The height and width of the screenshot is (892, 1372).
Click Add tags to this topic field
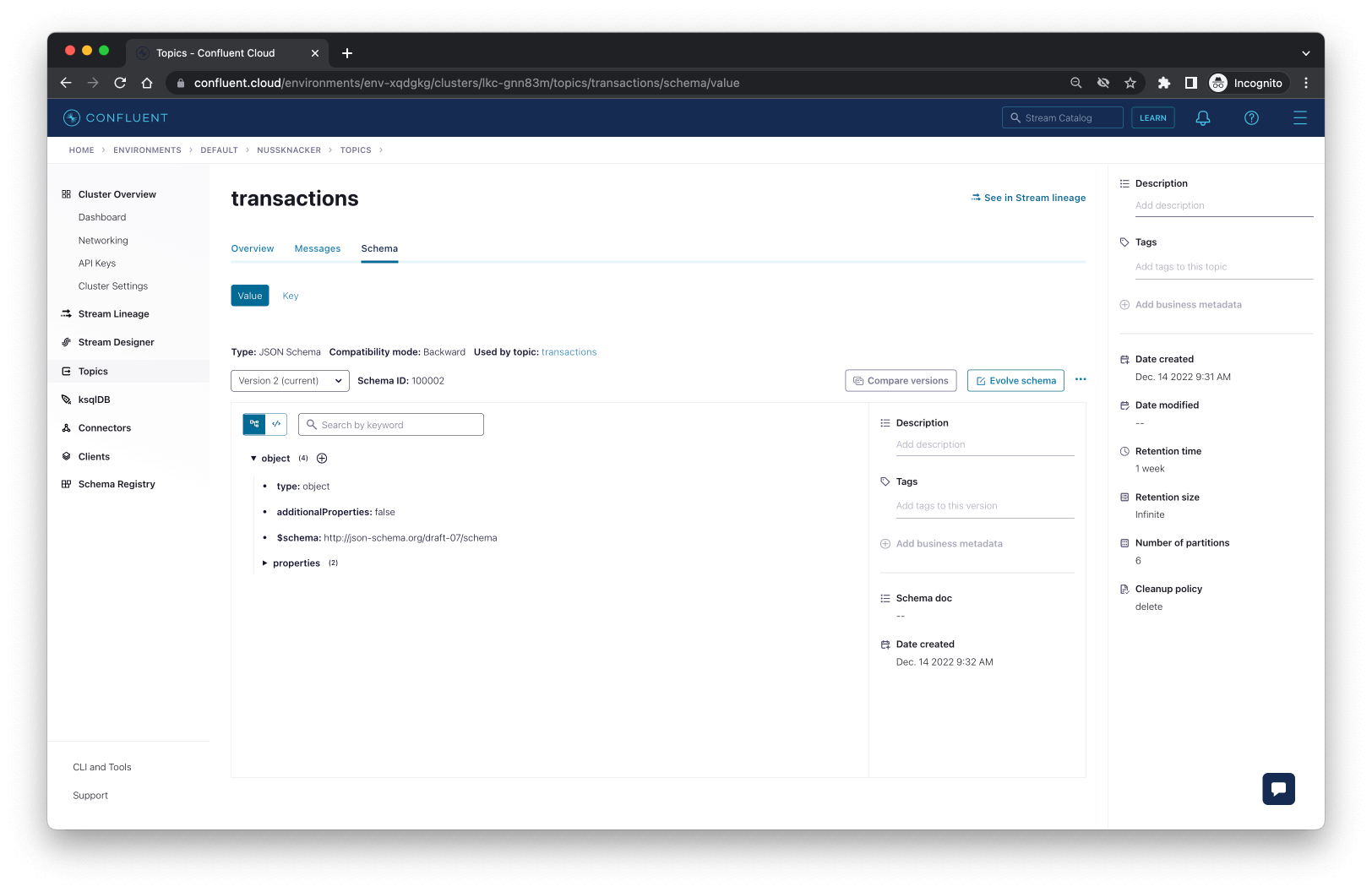click(1224, 267)
